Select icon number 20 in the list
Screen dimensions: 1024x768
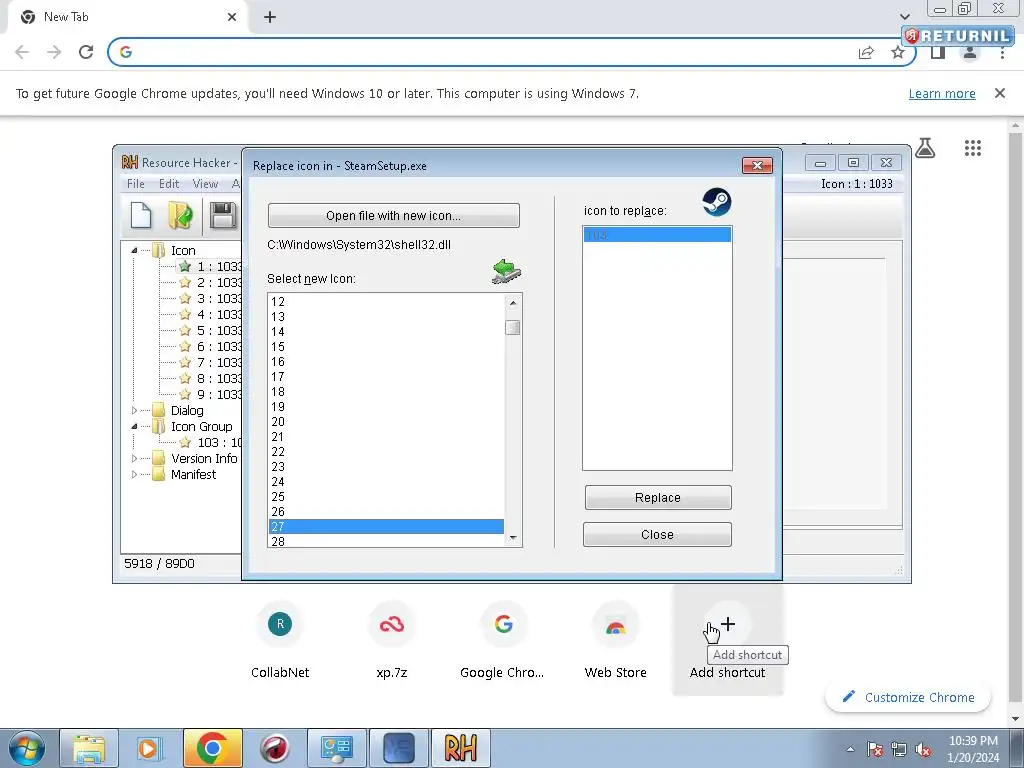[386, 422]
